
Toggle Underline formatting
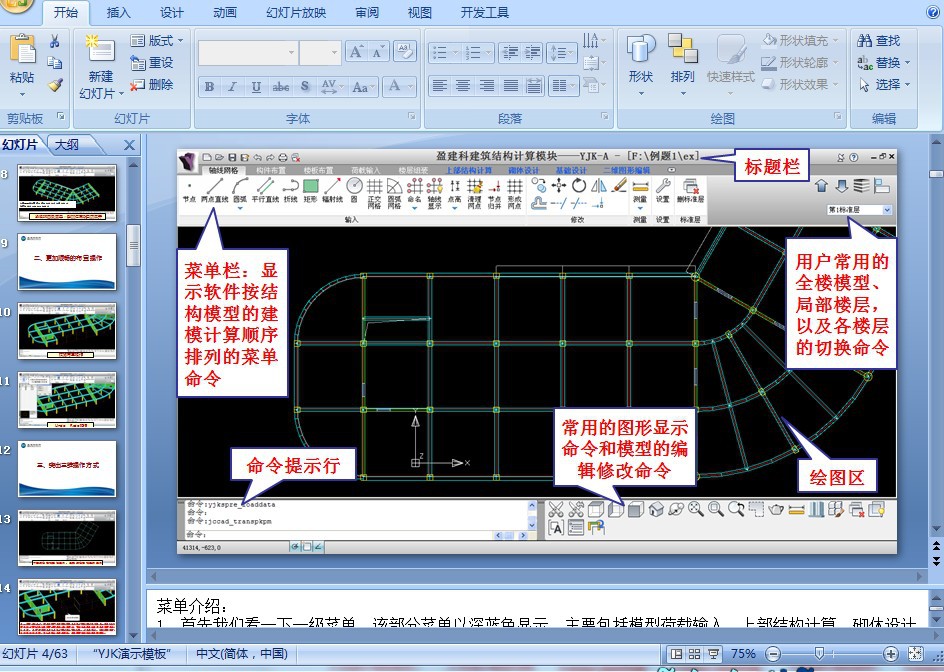256,87
